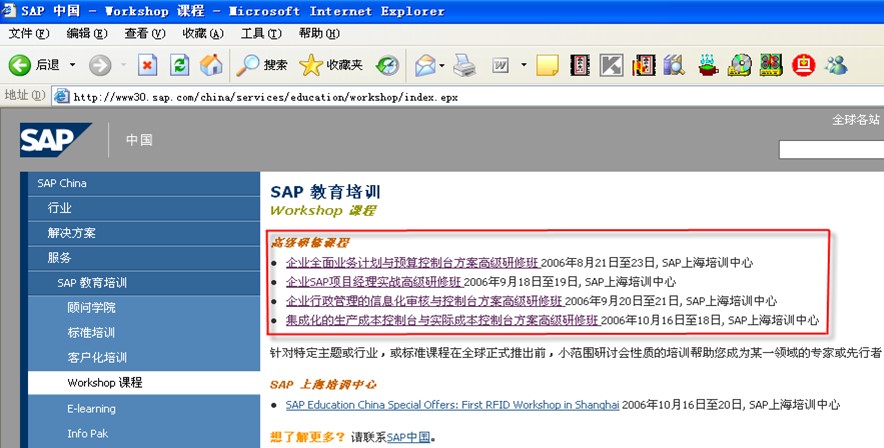This screenshot has height=448, width=884.
Task: Click the Stop loading icon
Action: coord(147,65)
